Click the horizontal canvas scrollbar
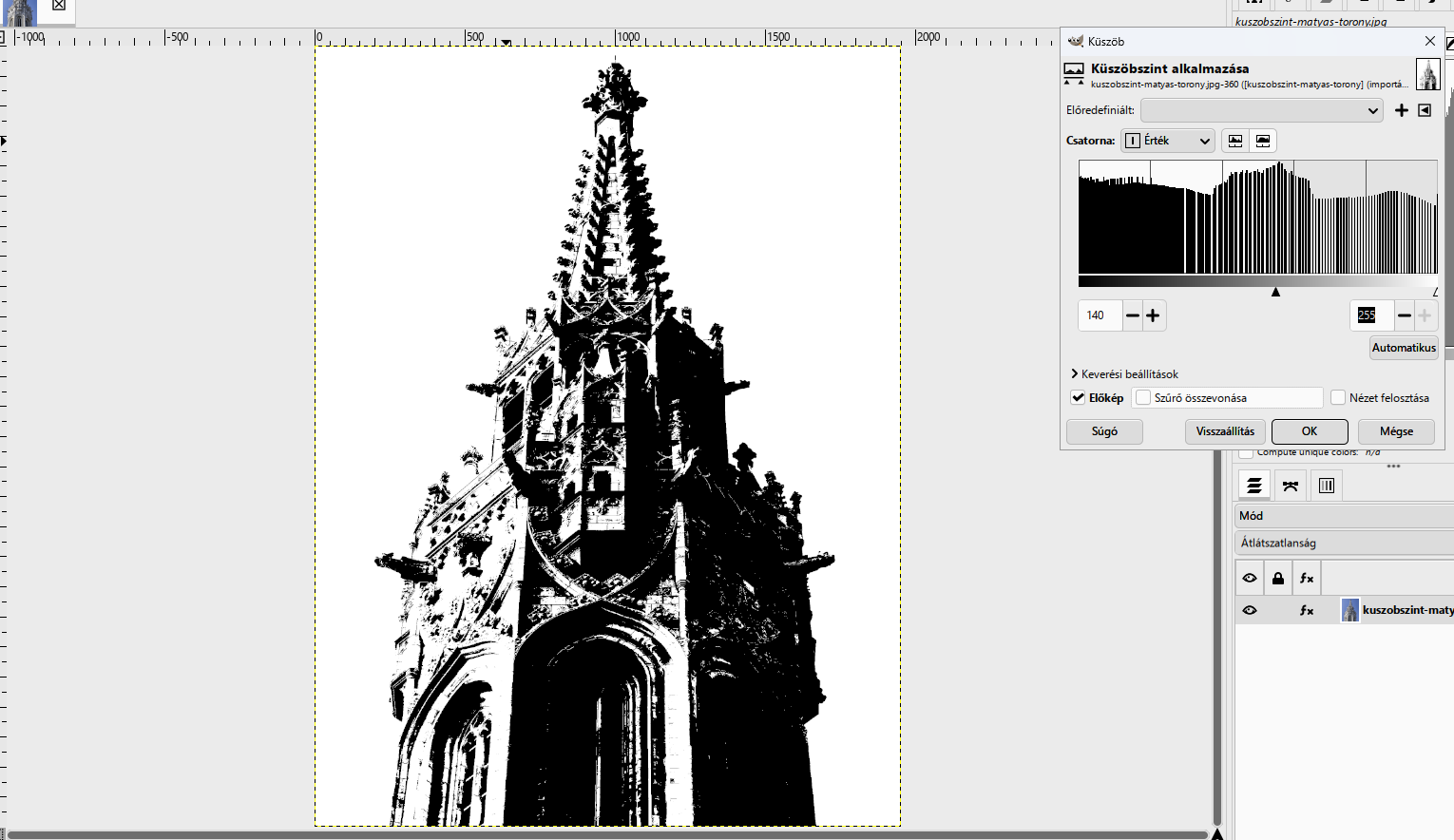 tap(608, 835)
